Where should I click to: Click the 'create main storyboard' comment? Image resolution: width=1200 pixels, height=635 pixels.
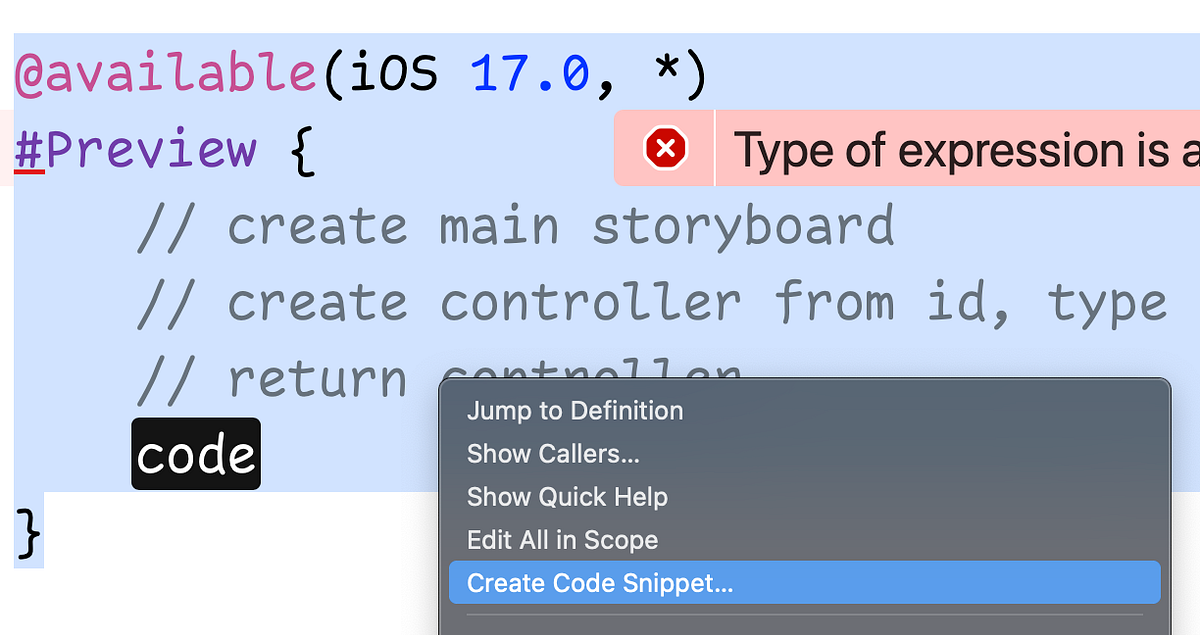pos(515,226)
